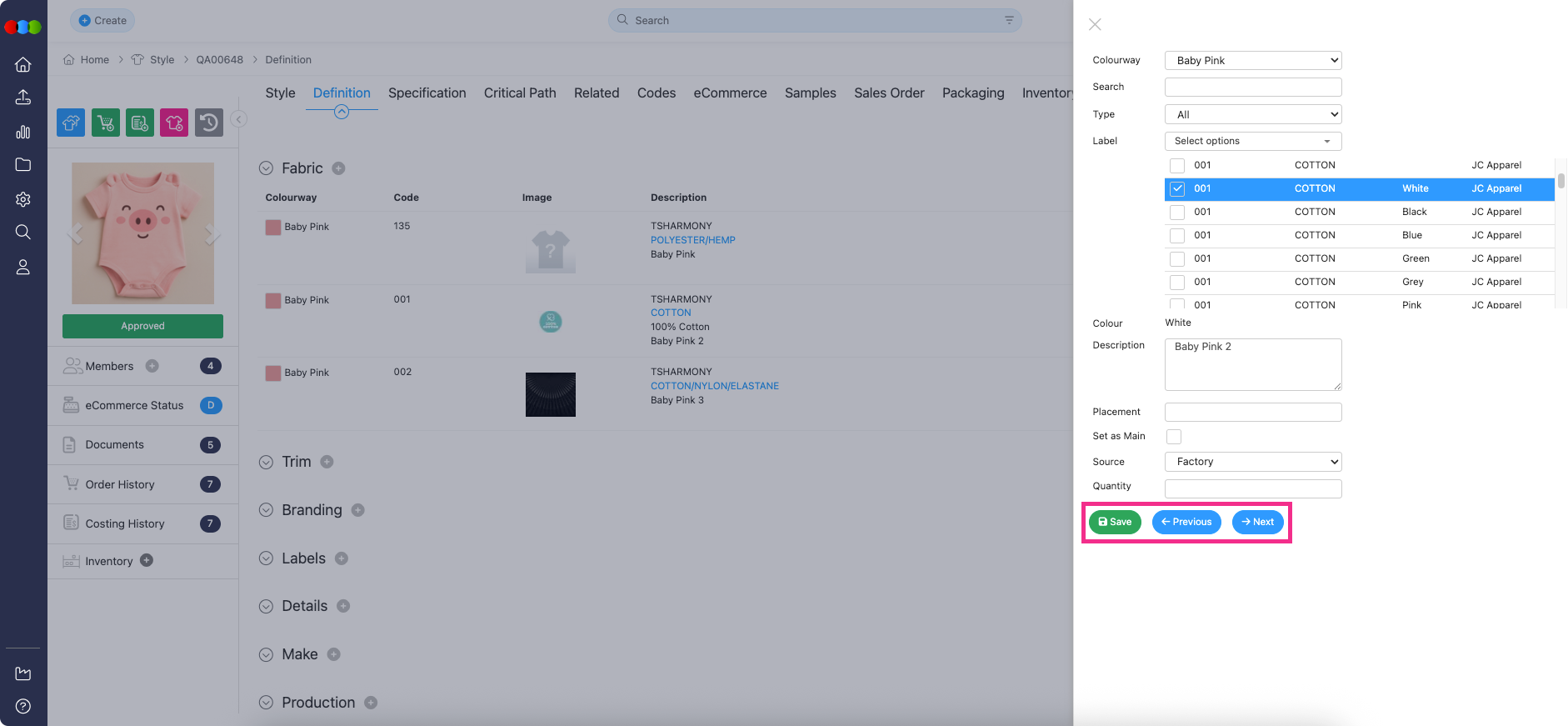Click the green Save button
The height and width of the screenshot is (726, 1568).
[1115, 523]
